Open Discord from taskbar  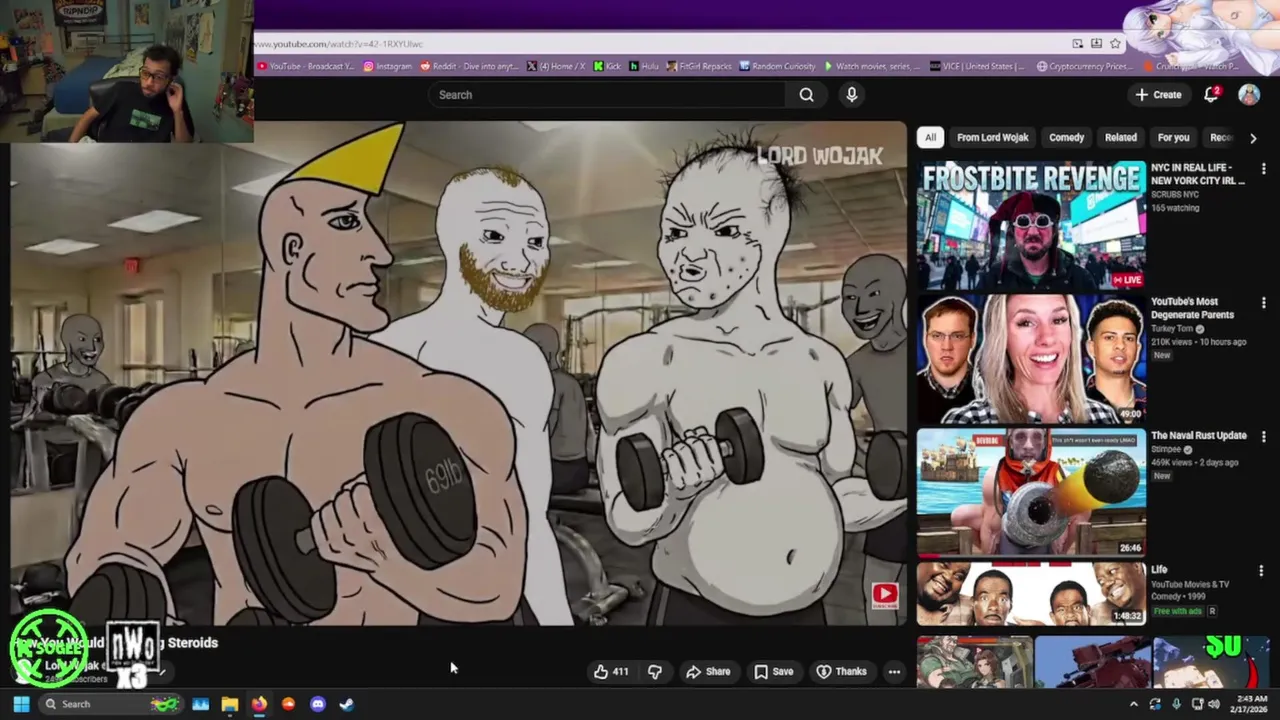(x=318, y=704)
